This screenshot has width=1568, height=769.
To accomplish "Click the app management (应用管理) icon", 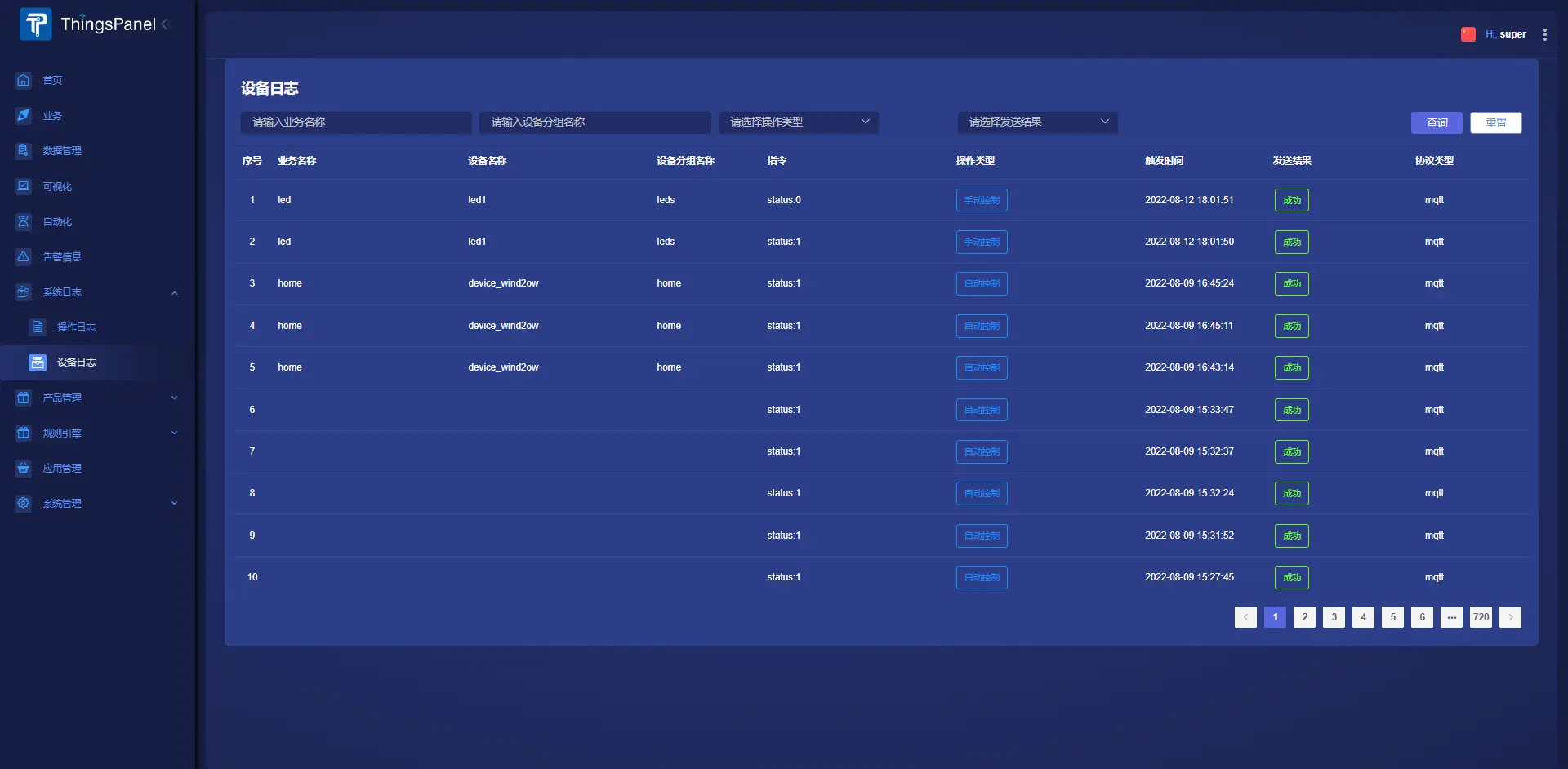I will (24, 468).
